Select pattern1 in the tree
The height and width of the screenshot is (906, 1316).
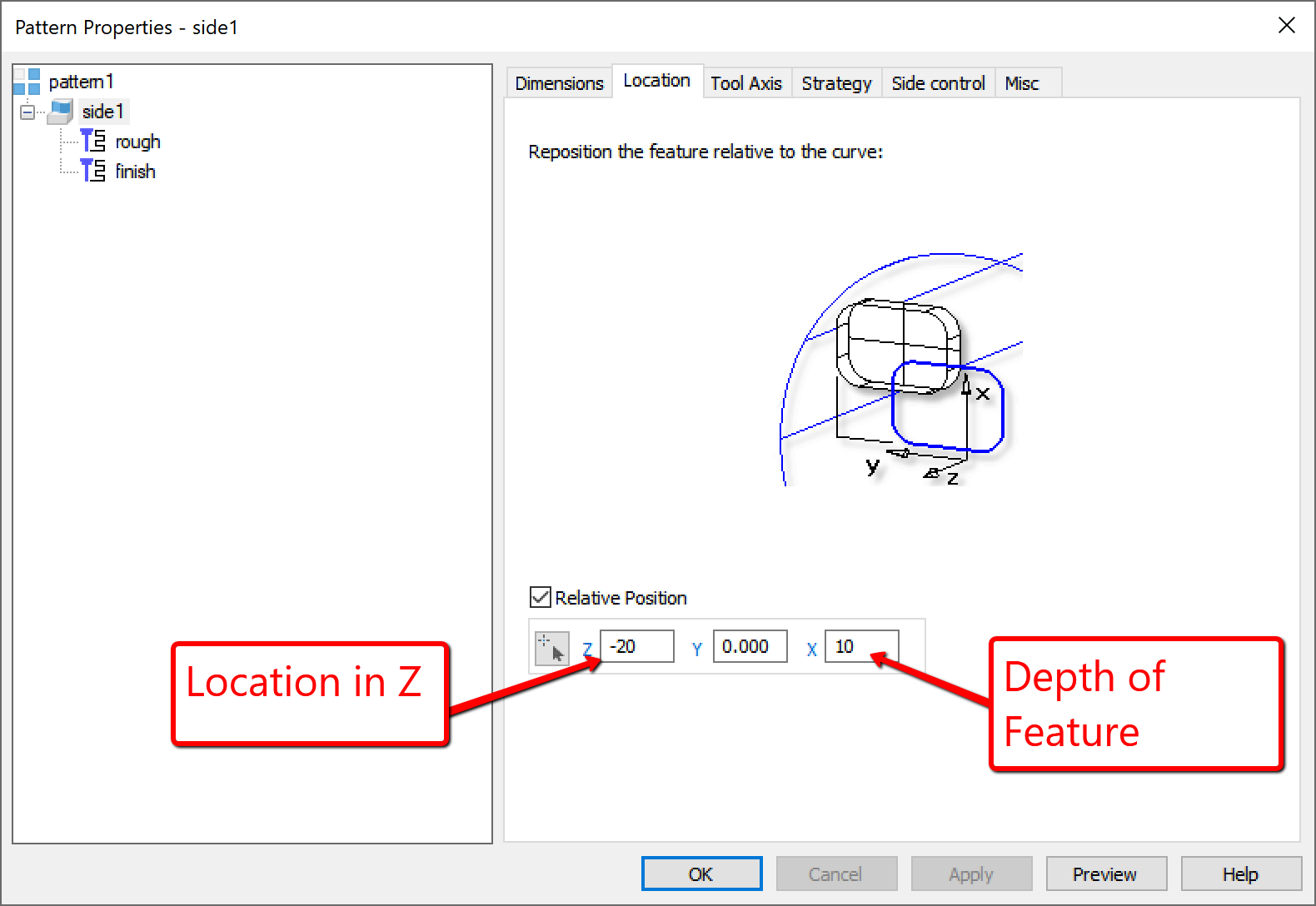[81, 82]
